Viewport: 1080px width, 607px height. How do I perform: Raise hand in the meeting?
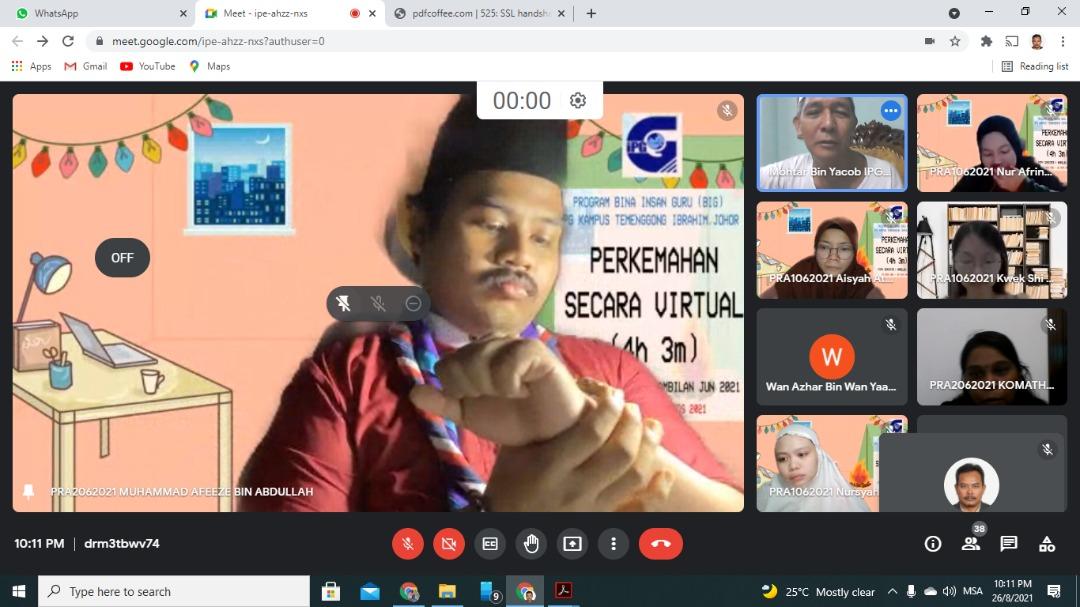tap(531, 544)
